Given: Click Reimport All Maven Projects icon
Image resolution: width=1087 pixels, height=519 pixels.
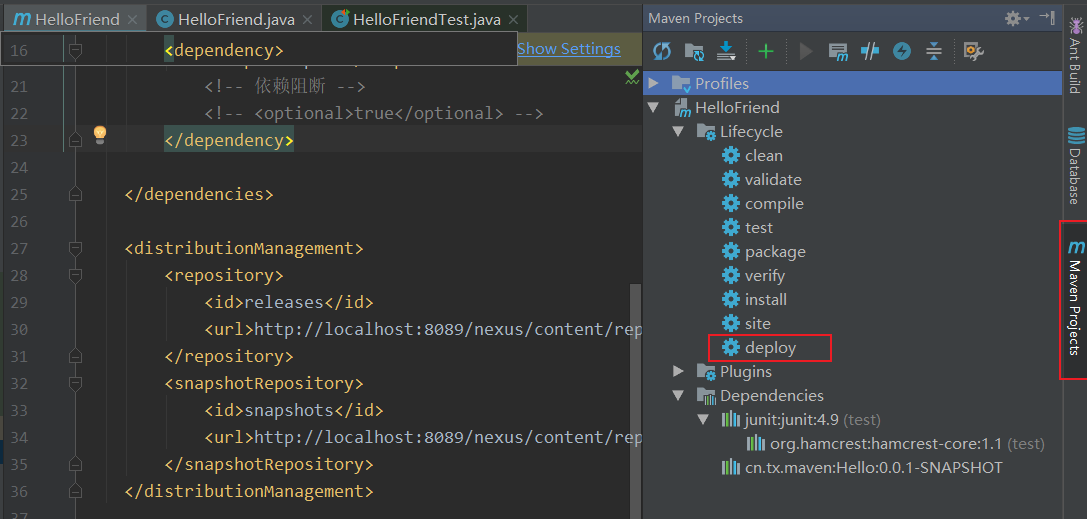Looking at the screenshot, I should pos(662,51).
